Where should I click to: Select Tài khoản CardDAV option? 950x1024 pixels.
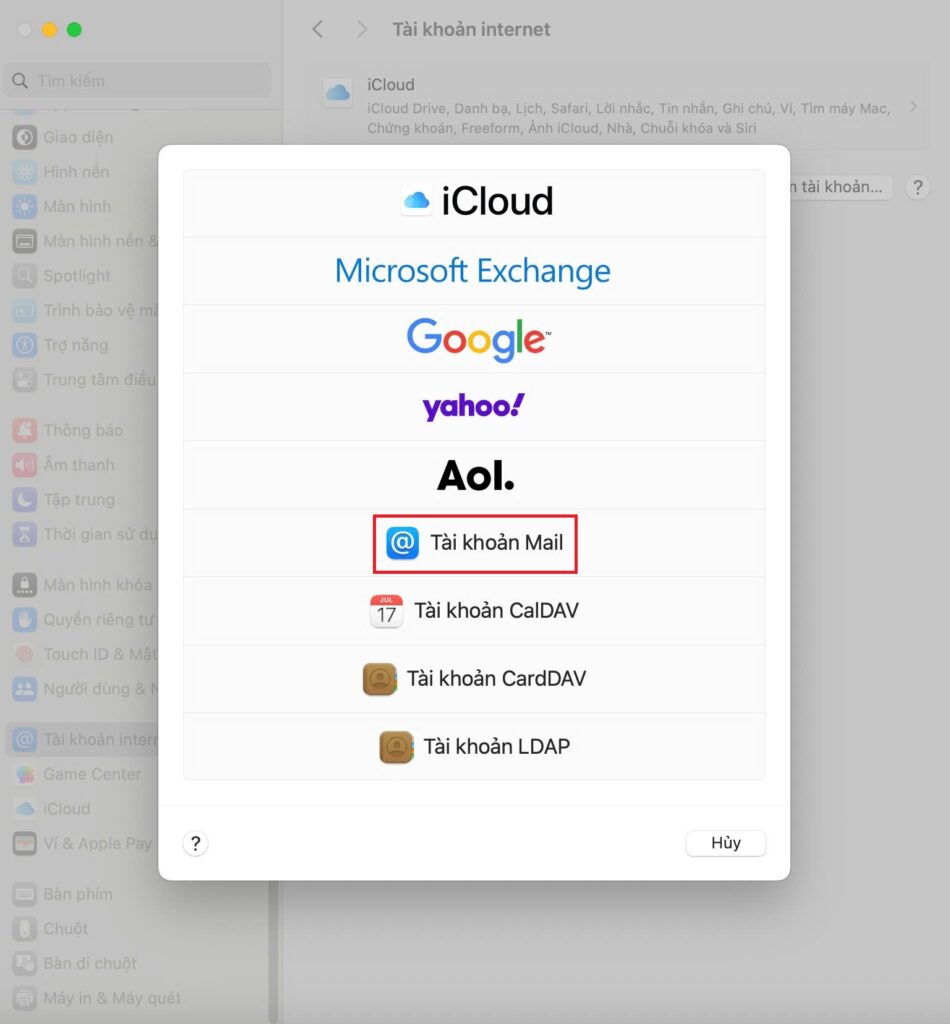pos(474,679)
